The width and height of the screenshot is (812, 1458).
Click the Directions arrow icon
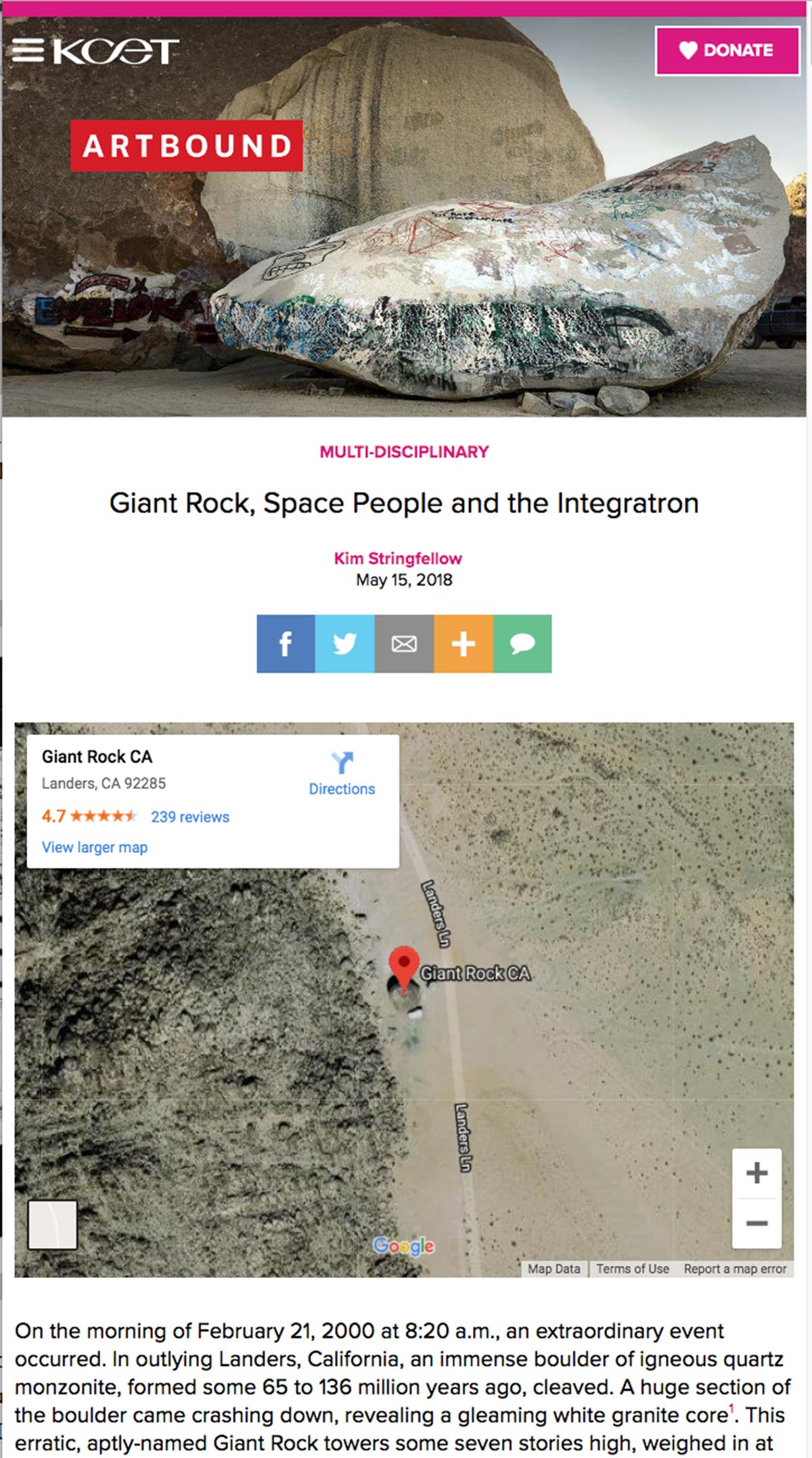pos(342,763)
